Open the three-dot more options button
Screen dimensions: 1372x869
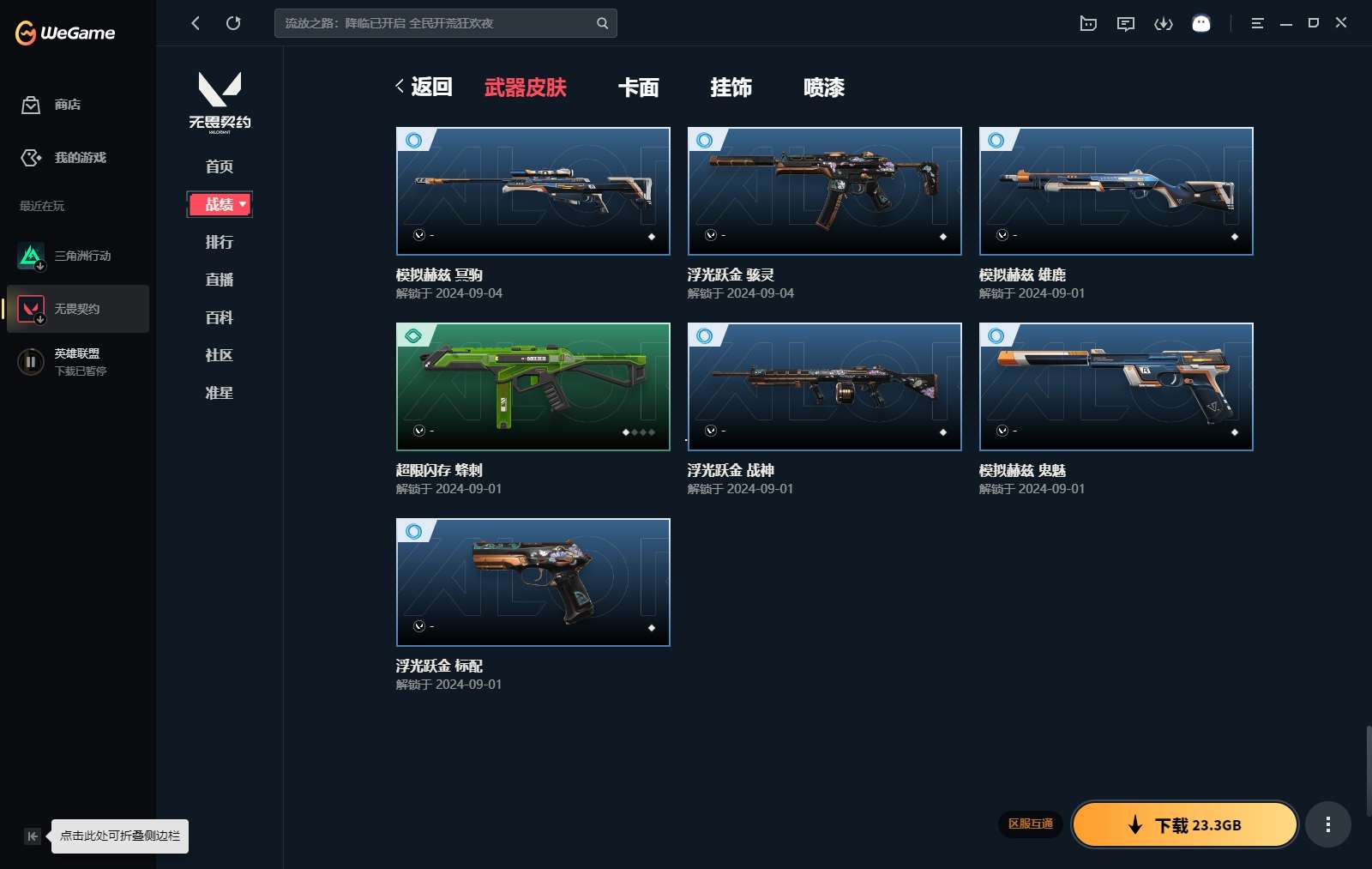1327,824
